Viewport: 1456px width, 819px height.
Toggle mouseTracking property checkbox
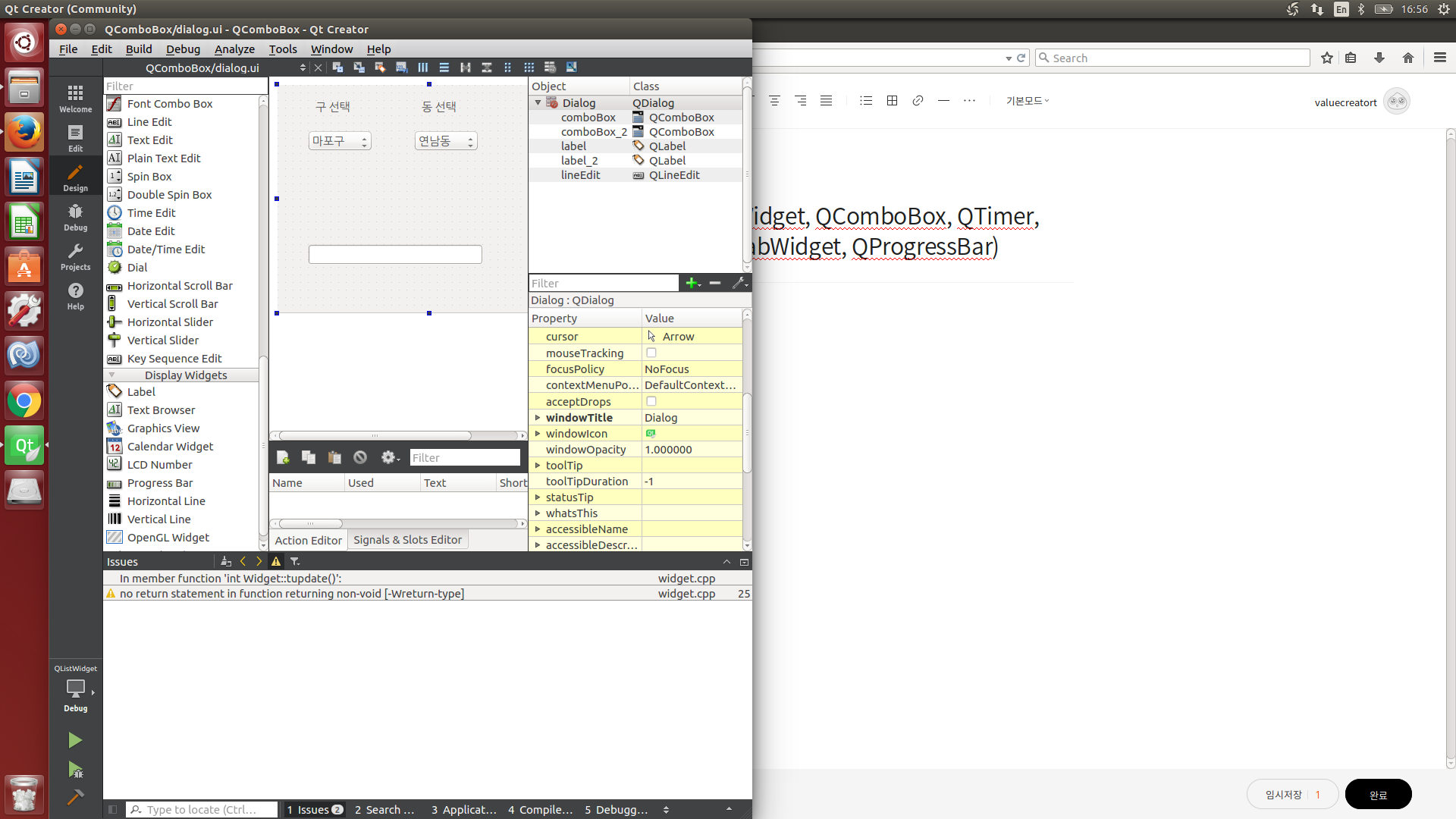(x=651, y=353)
